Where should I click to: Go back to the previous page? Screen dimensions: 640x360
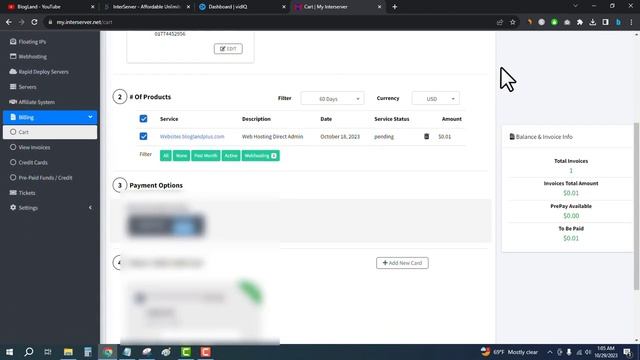[x=9, y=22]
